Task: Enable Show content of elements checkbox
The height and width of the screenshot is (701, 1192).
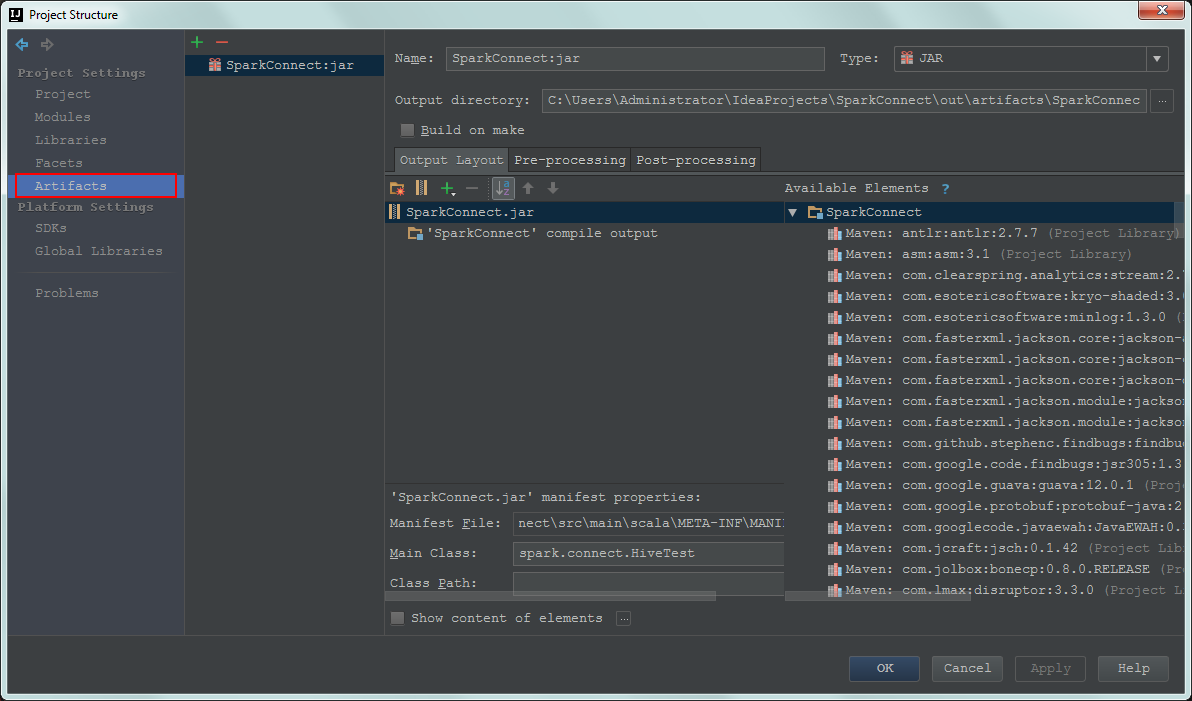Action: click(x=398, y=618)
